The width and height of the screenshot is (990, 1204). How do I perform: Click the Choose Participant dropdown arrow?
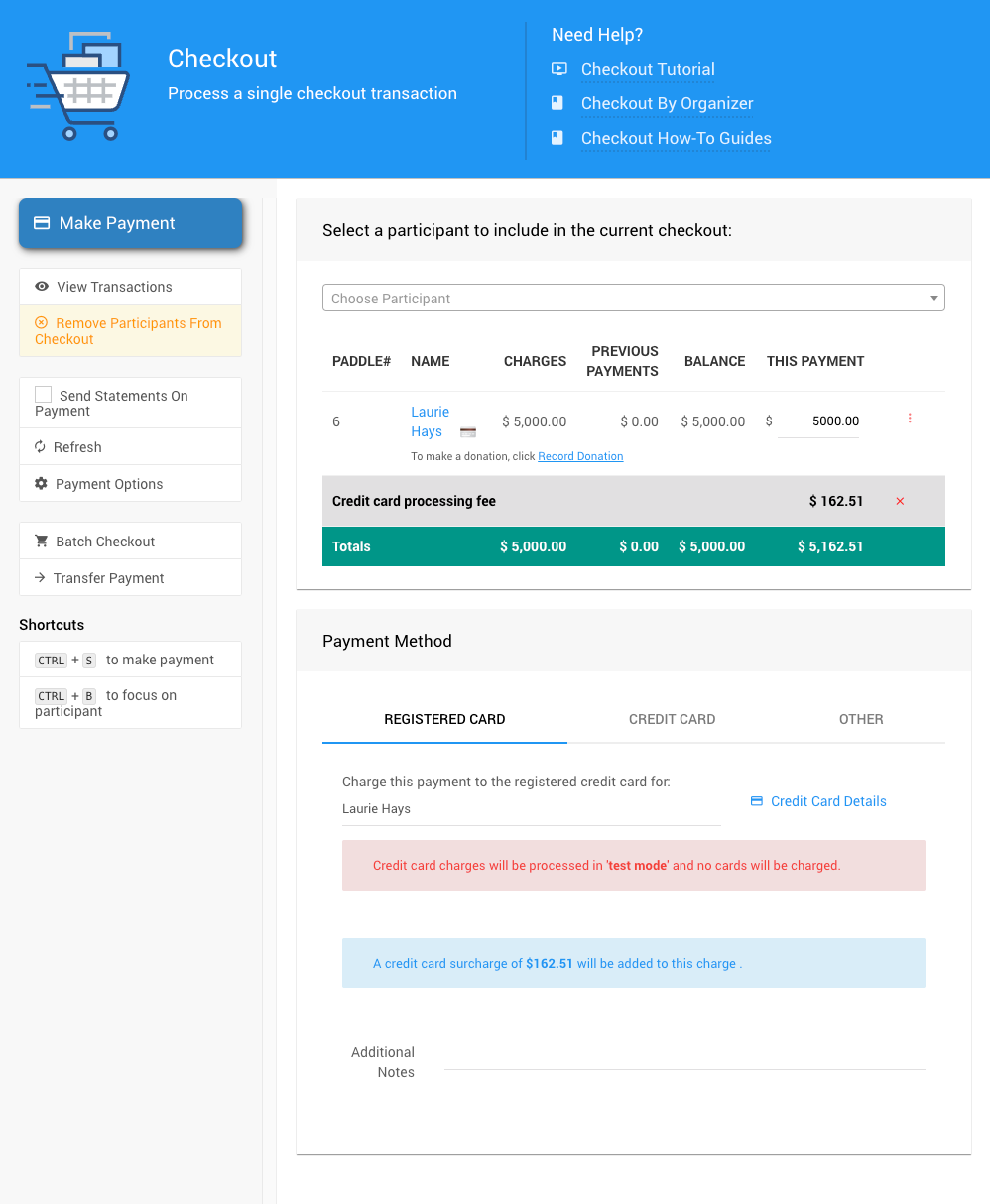click(933, 298)
